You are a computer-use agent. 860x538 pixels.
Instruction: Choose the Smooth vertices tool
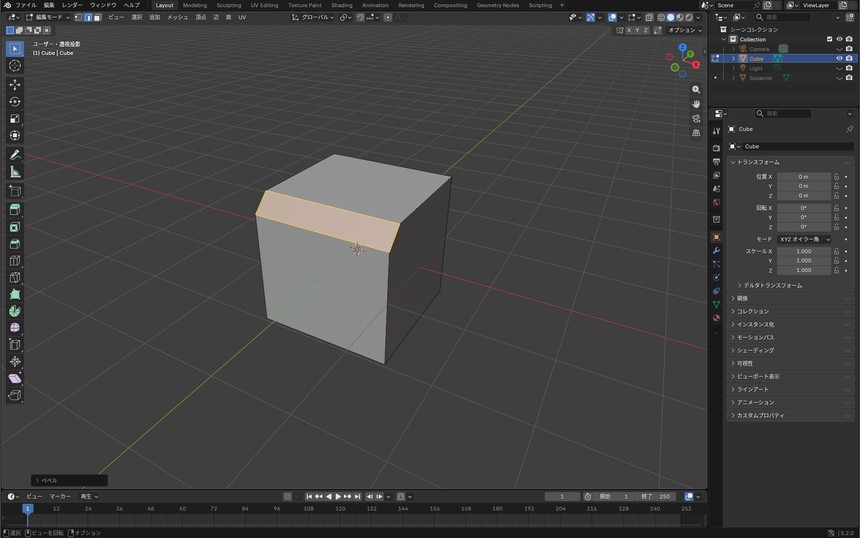coord(15,327)
